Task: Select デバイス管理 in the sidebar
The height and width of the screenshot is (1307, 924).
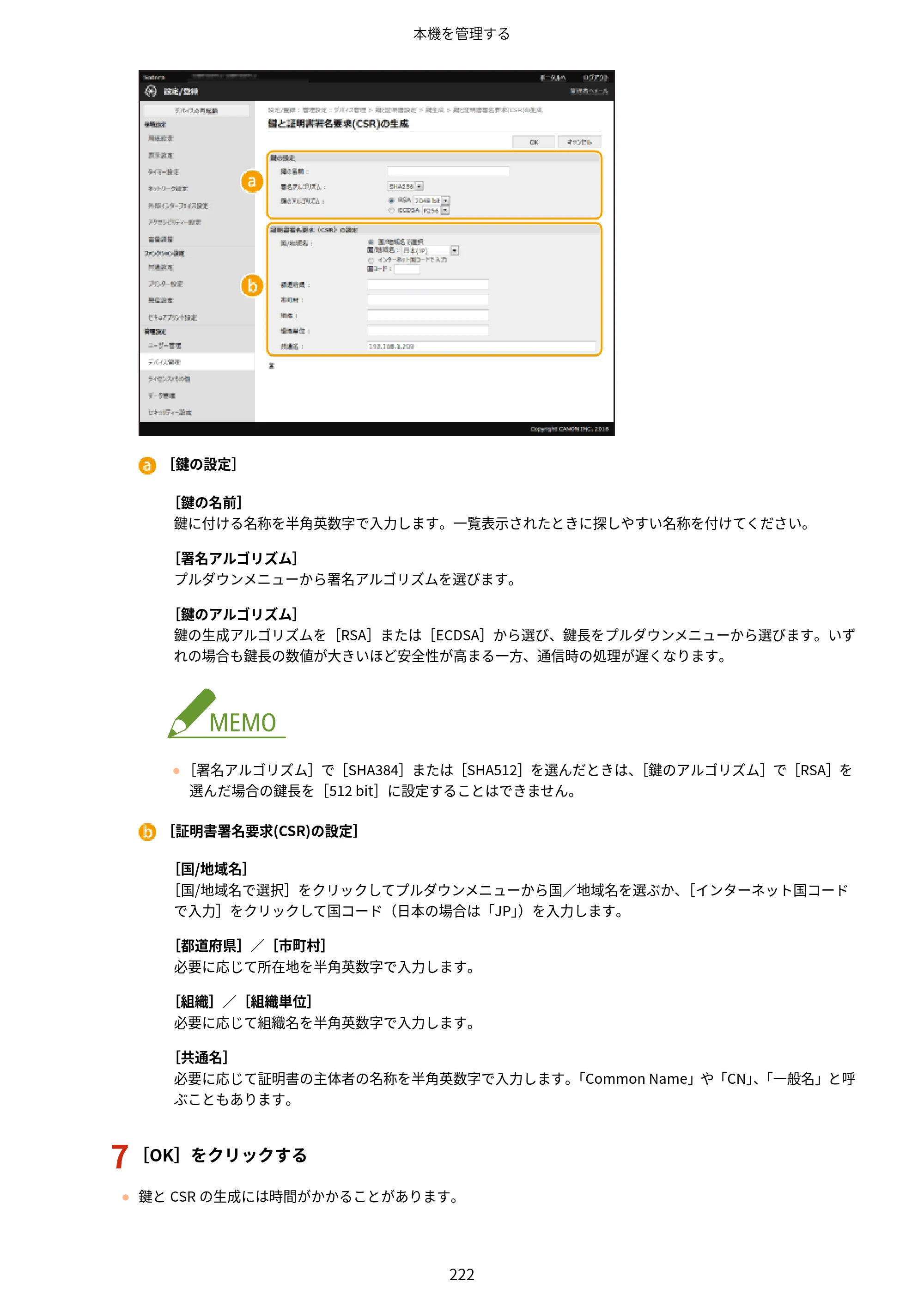Action: point(197,362)
